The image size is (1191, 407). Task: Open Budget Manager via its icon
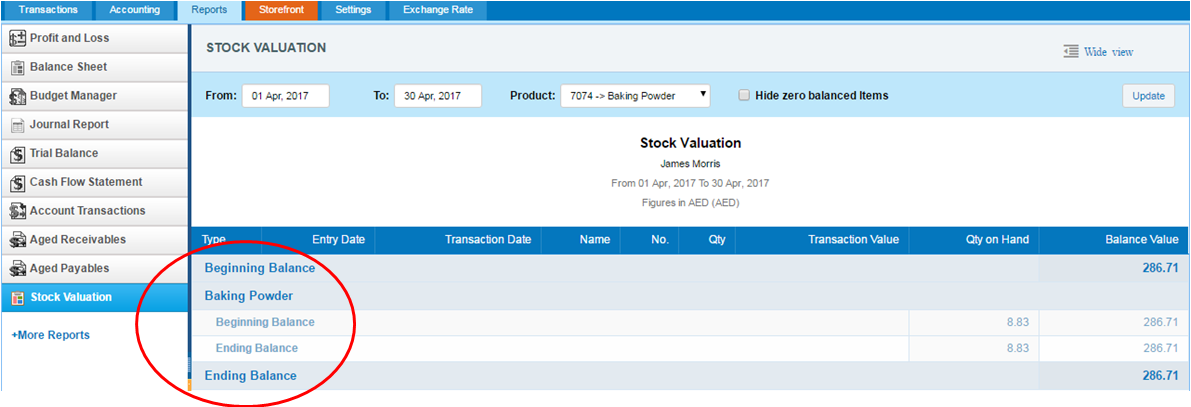point(17,96)
